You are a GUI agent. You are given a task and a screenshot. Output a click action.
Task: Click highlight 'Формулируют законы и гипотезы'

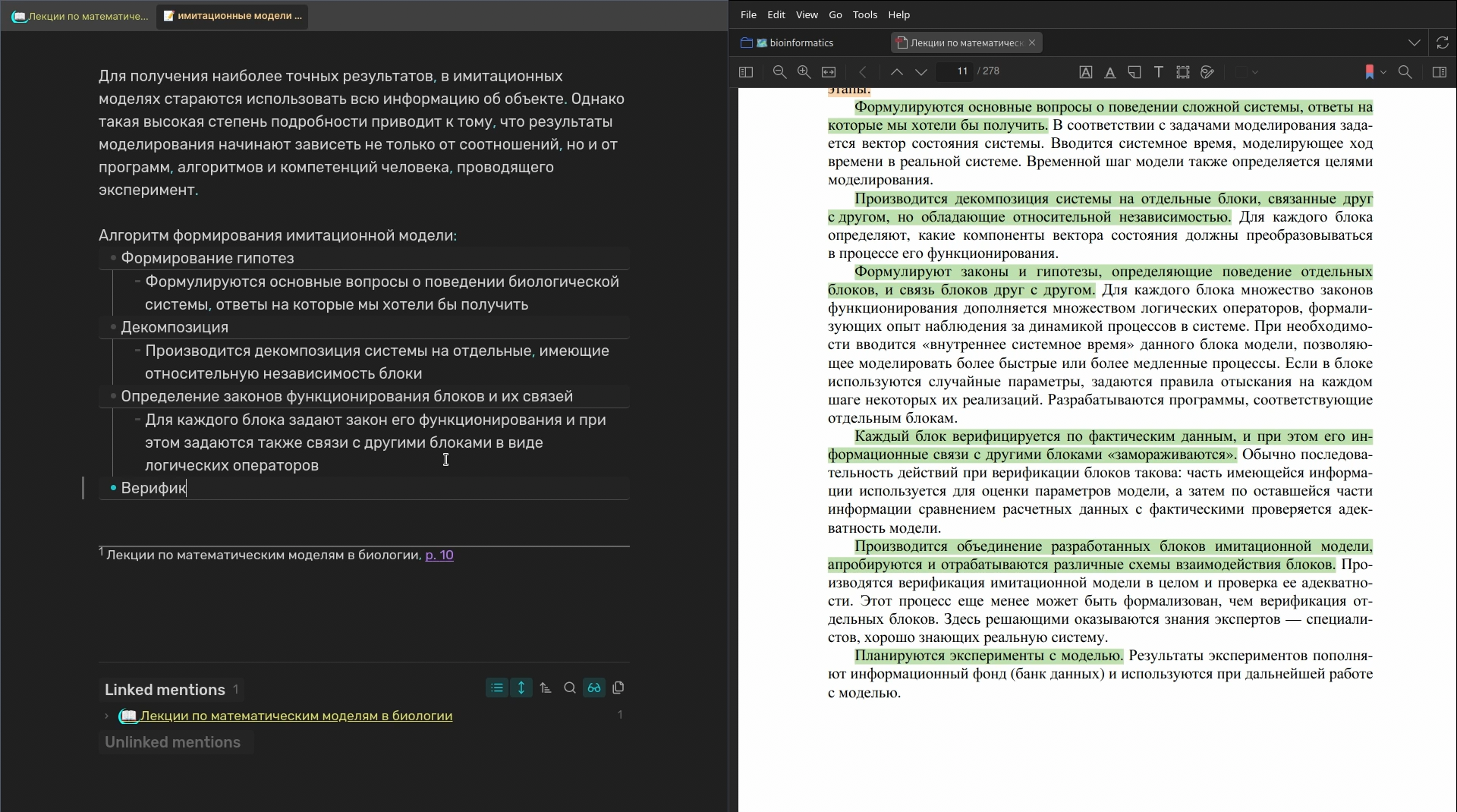coord(1100,281)
